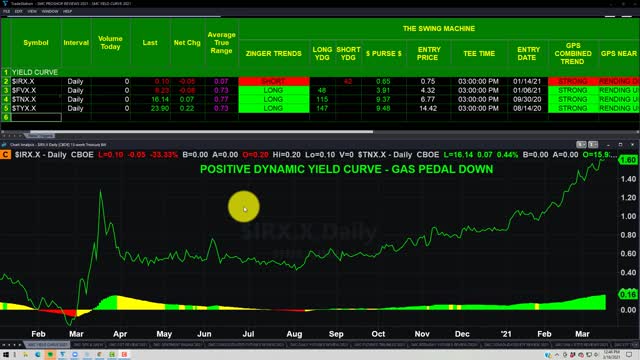Click the Average True Range column header
The image size is (640, 360).
pos(221,43)
